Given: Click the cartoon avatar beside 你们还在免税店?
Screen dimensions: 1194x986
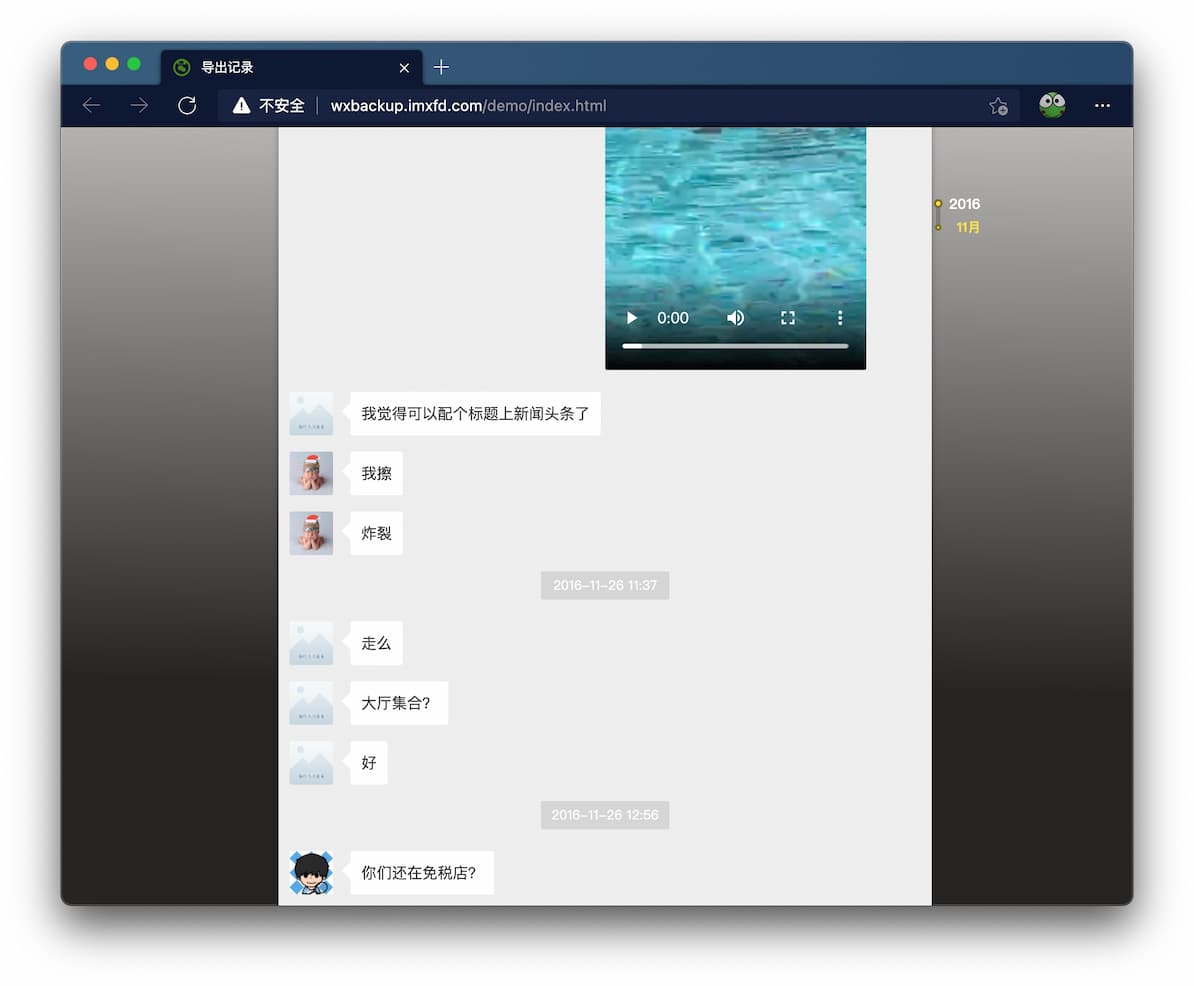Looking at the screenshot, I should pos(311,873).
